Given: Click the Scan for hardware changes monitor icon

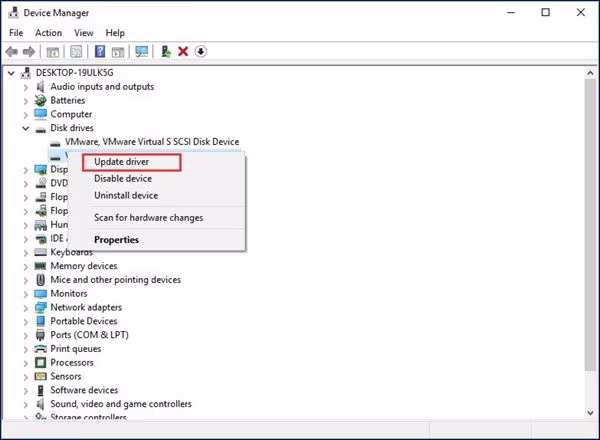Looking at the screenshot, I should pos(142,51).
